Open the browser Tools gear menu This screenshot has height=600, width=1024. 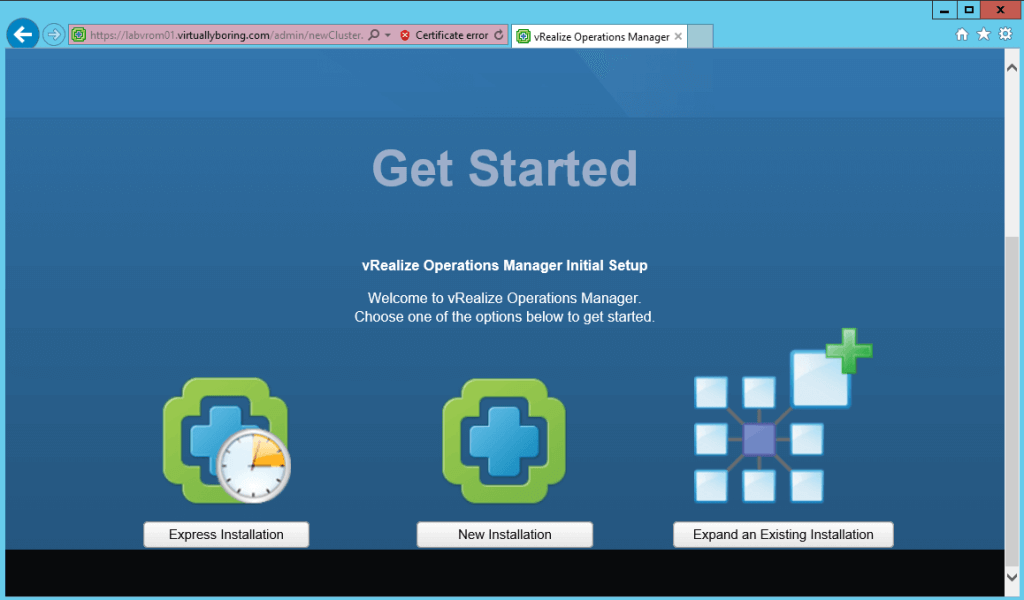1006,34
